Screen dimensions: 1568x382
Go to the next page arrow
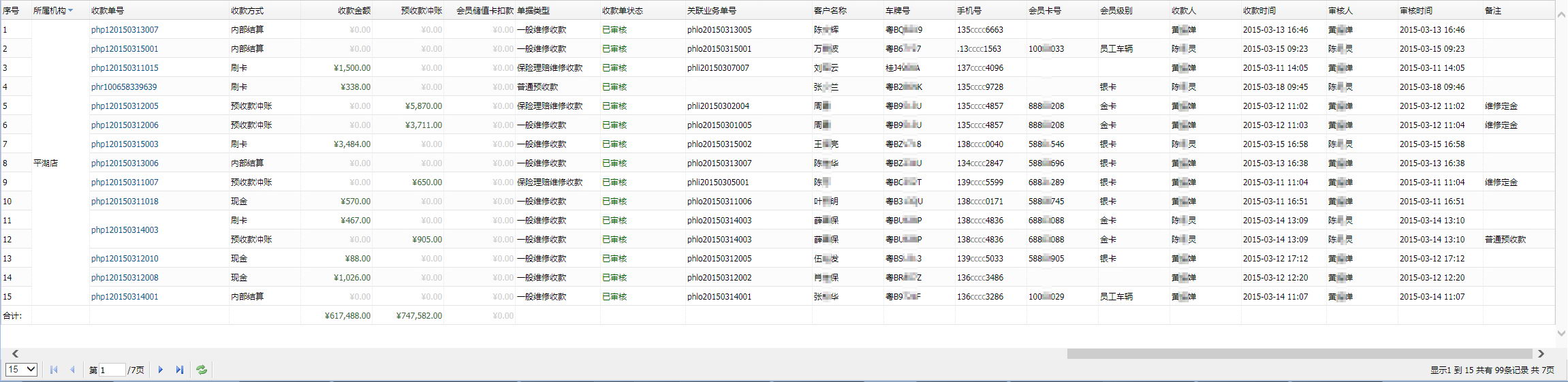pos(161,370)
